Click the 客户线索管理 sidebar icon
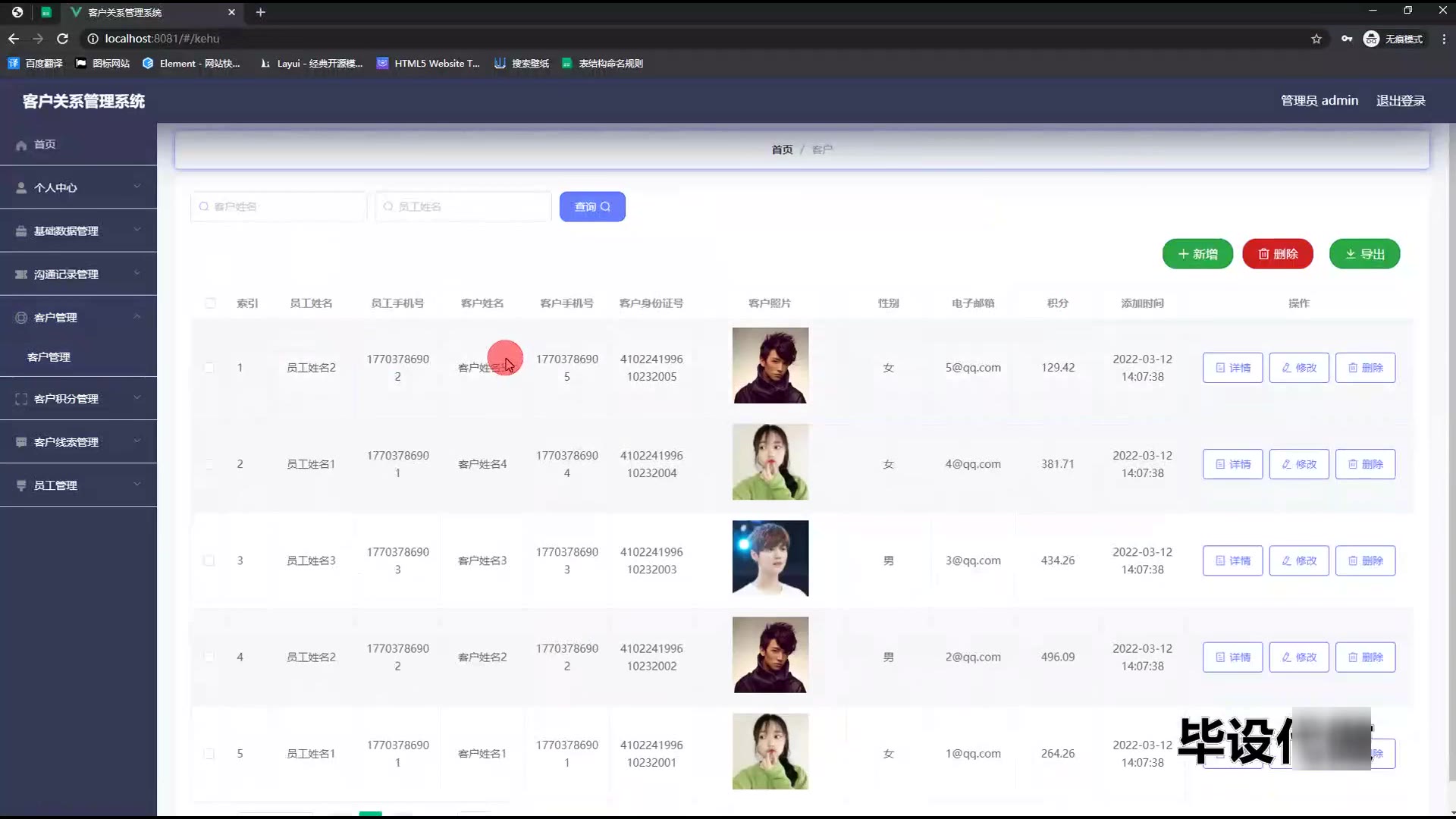This screenshot has width=1456, height=819. (x=21, y=442)
